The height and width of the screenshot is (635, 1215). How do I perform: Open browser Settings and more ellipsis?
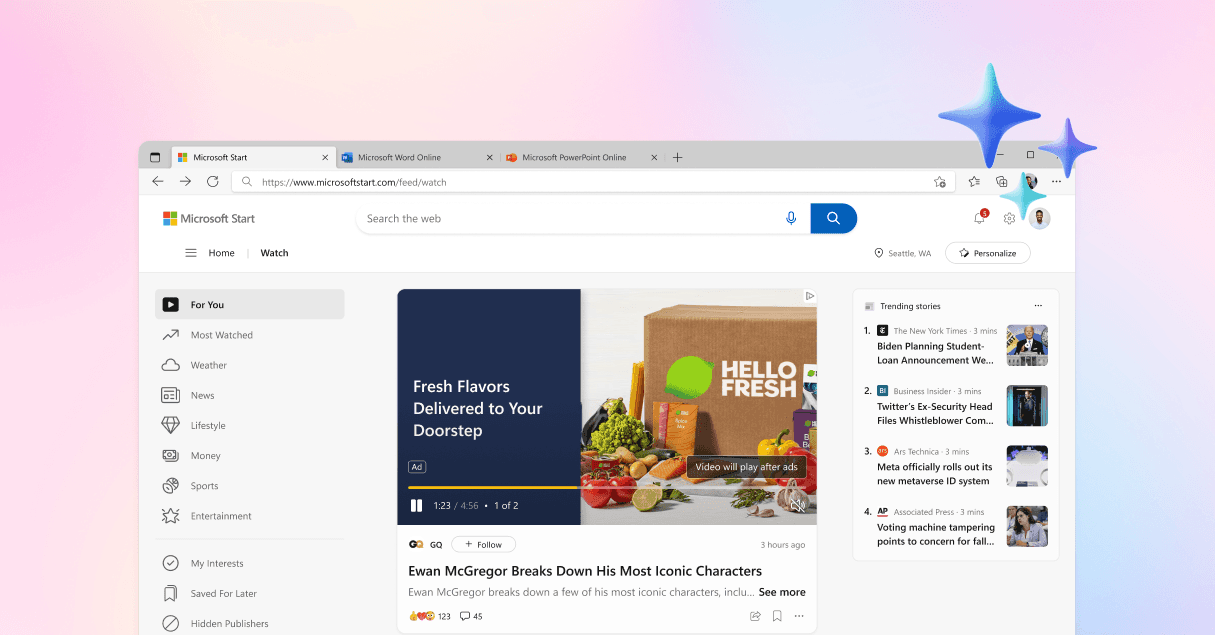[1057, 182]
